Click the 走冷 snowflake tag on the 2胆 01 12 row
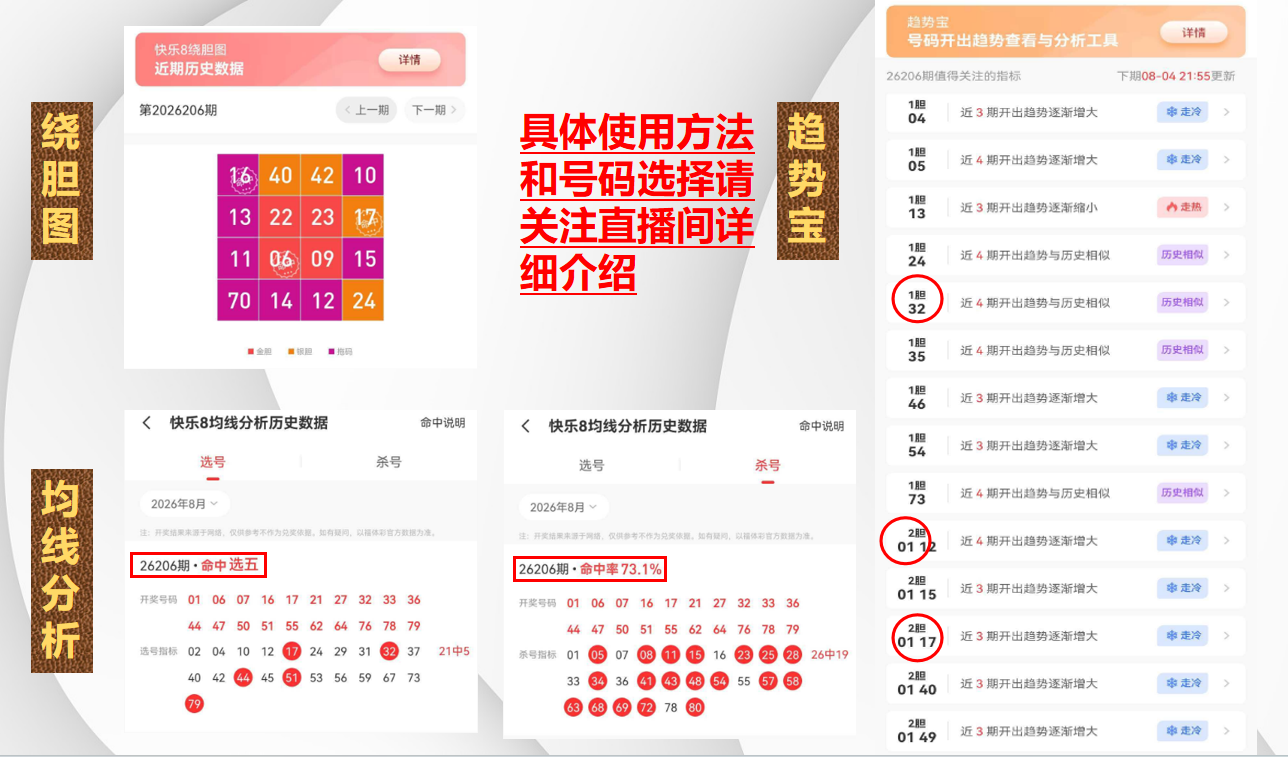 coord(1182,541)
